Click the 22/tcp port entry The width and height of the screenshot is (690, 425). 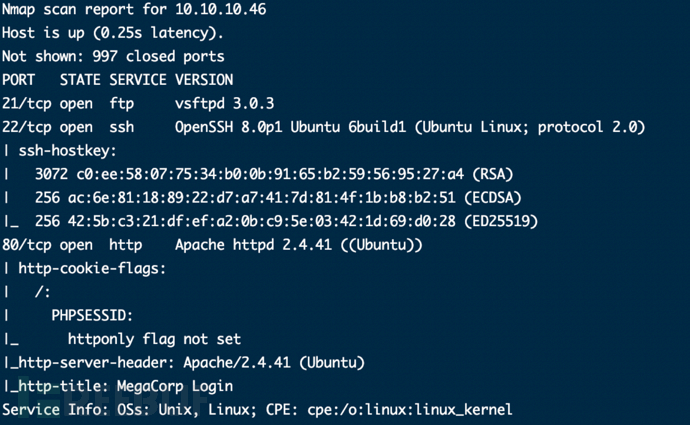26,127
